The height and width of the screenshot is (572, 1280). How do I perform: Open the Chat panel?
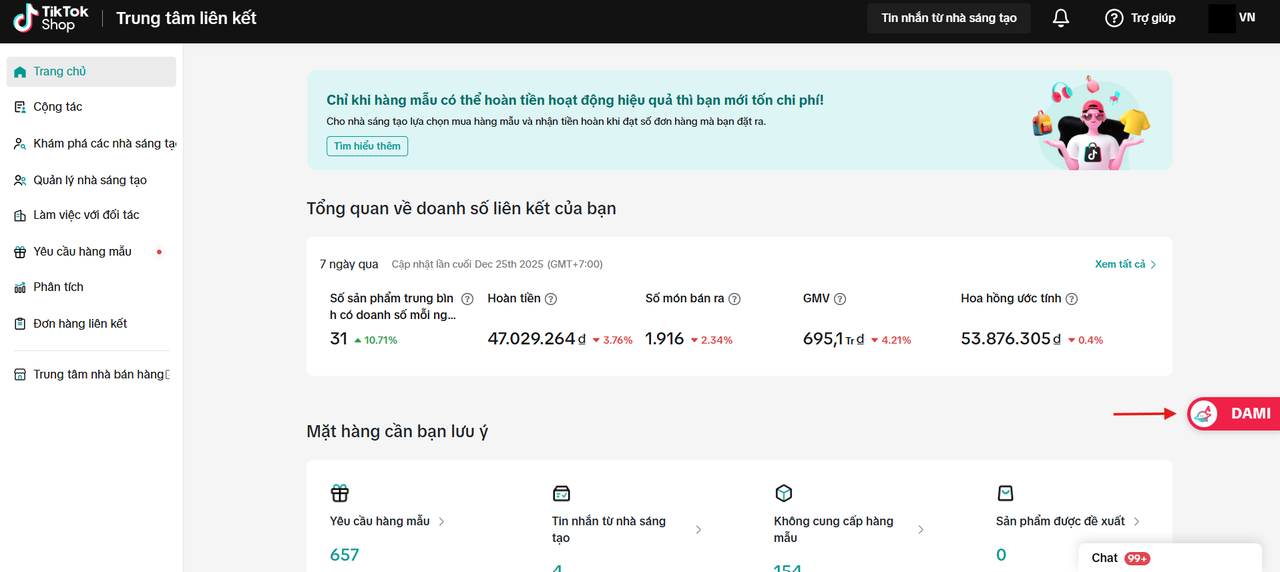point(1170,558)
